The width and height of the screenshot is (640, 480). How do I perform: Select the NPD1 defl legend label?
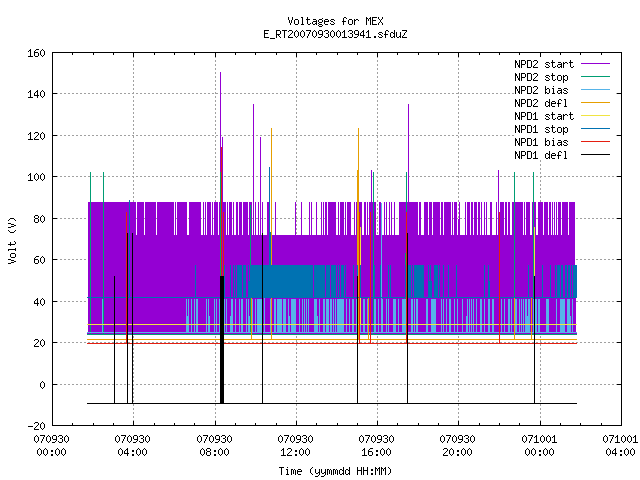pos(541,155)
